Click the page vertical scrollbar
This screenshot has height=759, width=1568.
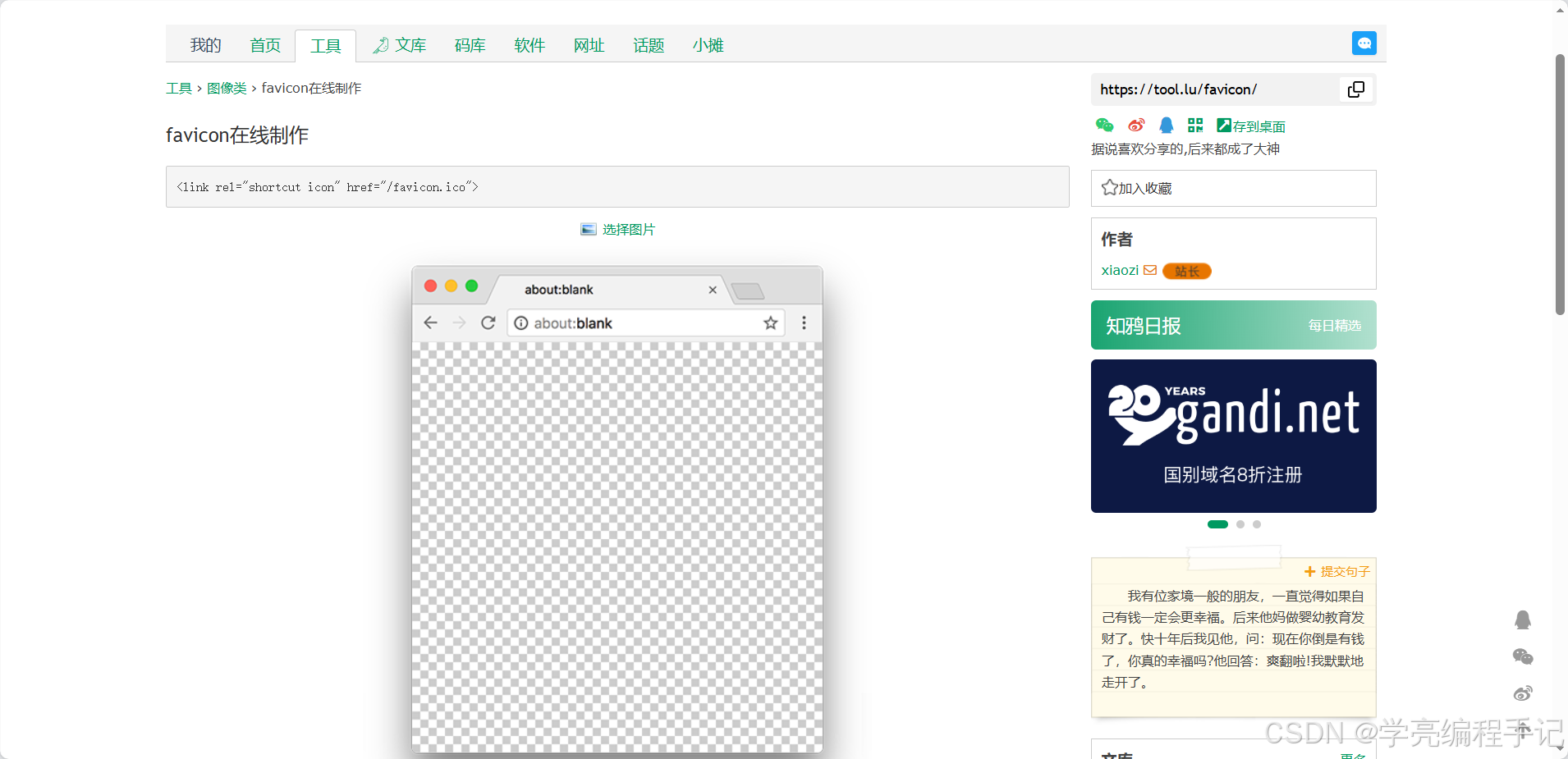click(1561, 185)
